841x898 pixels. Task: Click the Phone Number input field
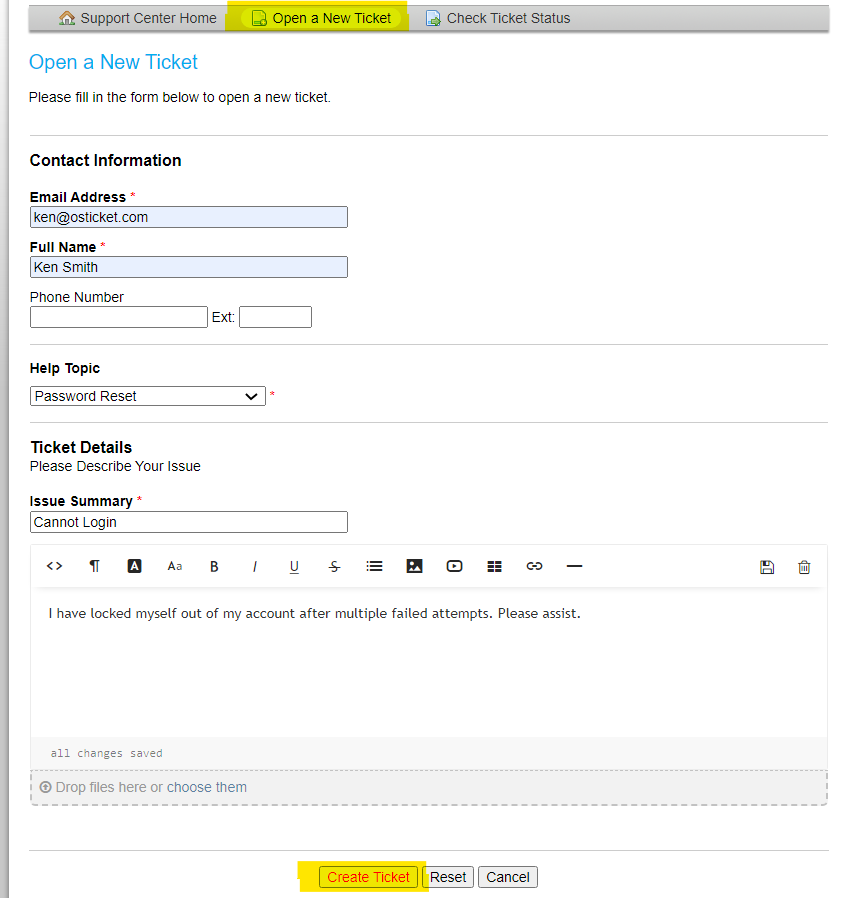coord(118,316)
